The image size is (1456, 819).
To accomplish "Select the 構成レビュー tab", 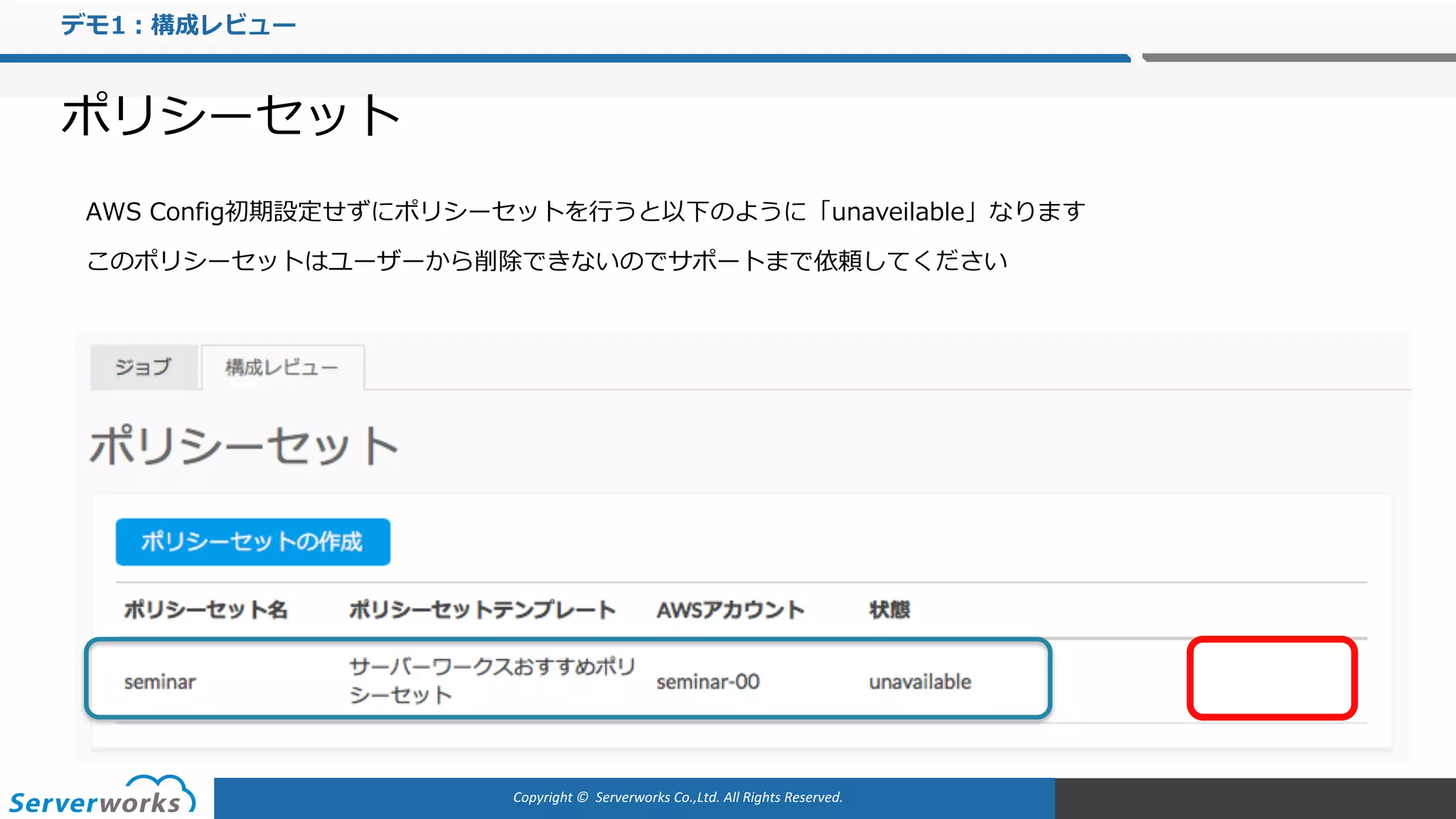I will tap(282, 368).
